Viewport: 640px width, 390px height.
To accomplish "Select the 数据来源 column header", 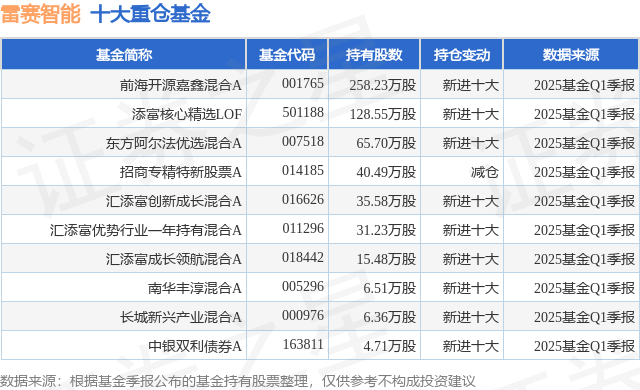I will (571, 55).
